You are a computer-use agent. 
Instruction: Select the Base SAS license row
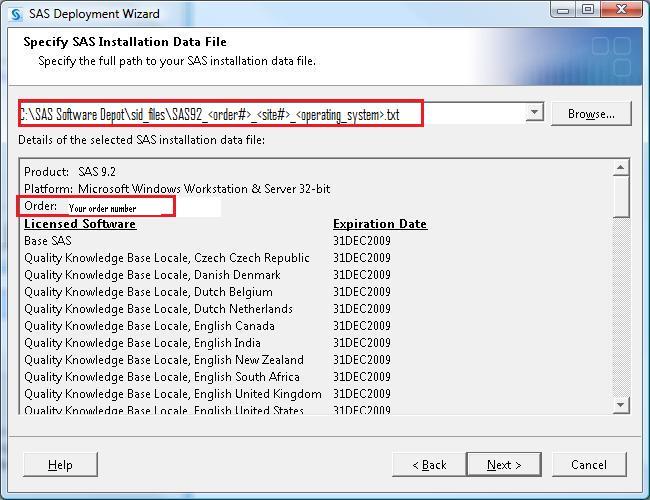48,241
